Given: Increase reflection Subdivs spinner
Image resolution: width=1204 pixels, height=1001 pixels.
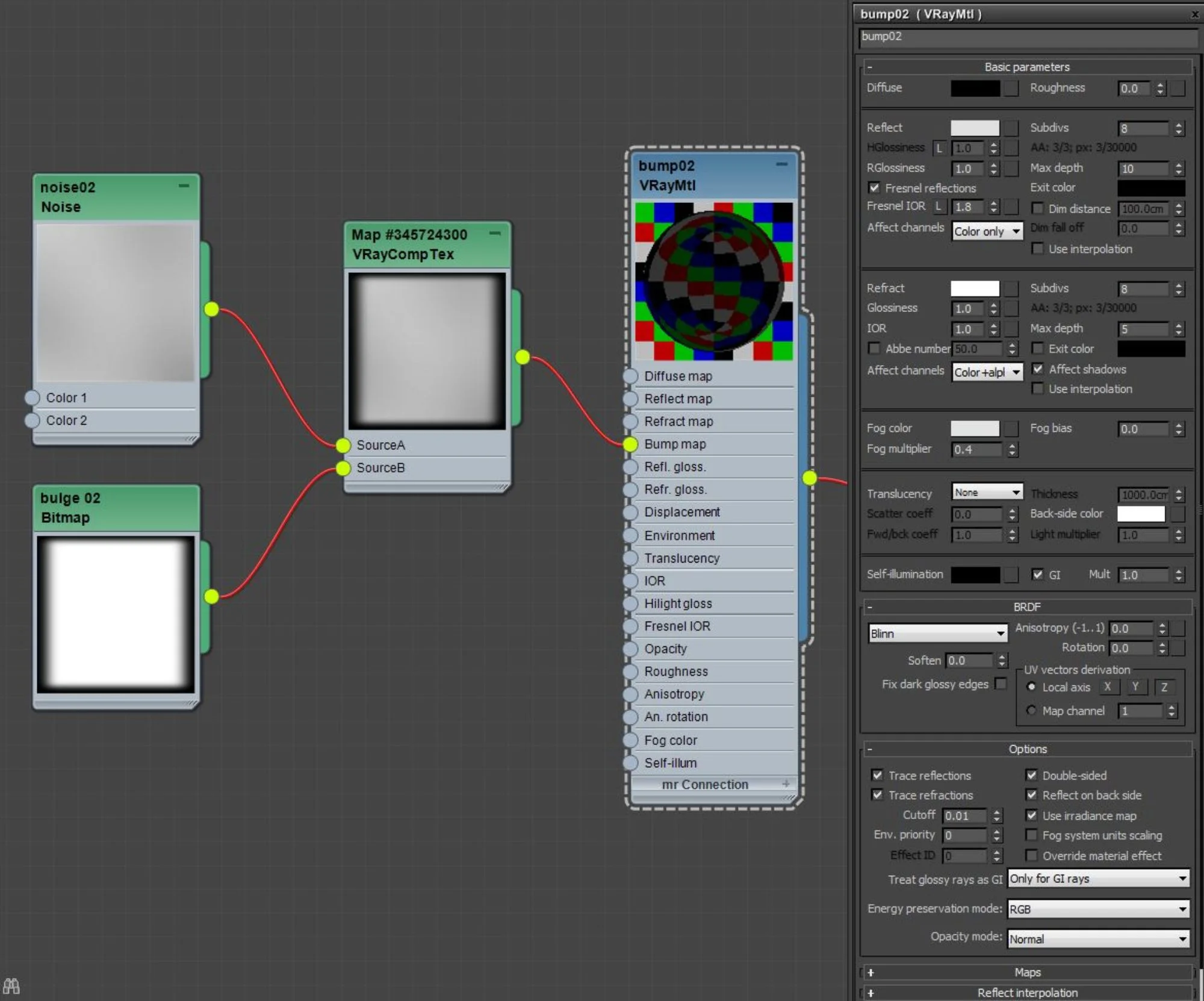Looking at the screenshot, I should (x=1179, y=125).
